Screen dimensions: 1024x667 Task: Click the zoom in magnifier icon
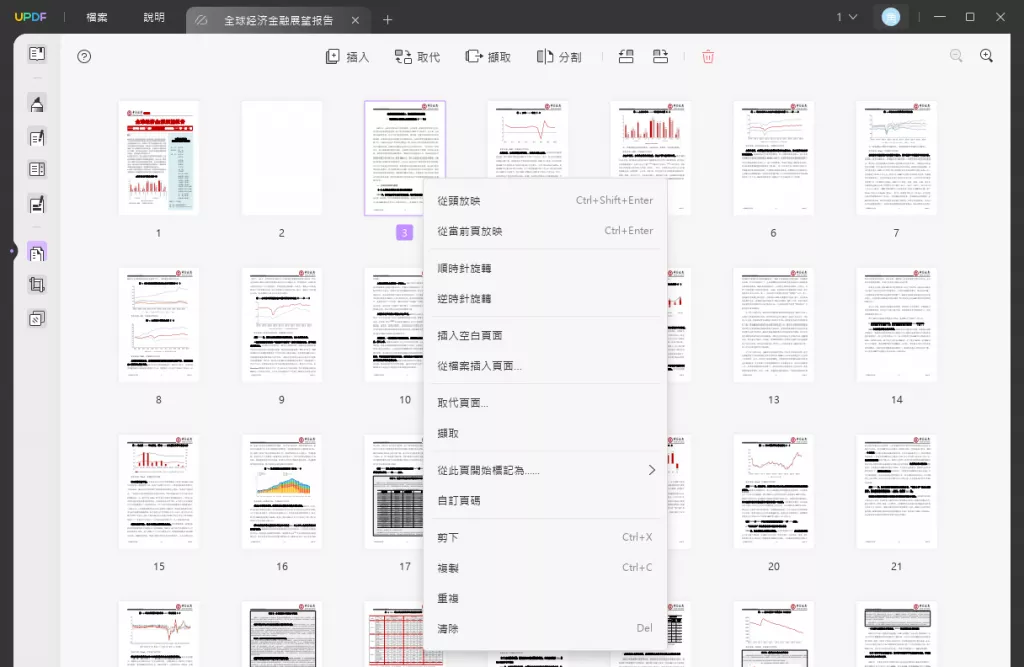coord(986,56)
